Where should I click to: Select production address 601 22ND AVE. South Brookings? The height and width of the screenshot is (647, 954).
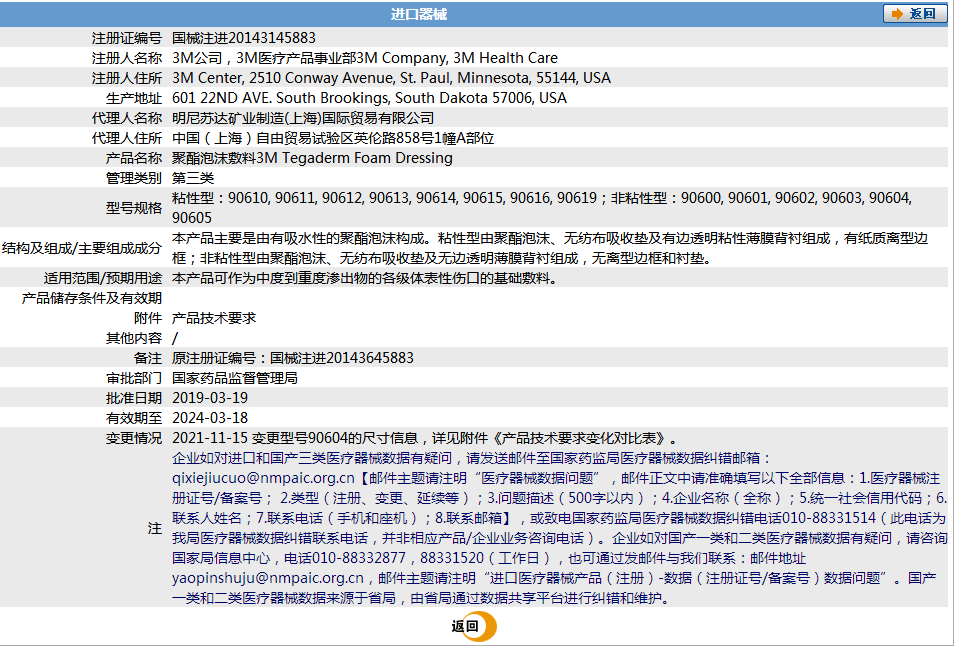coord(281,98)
